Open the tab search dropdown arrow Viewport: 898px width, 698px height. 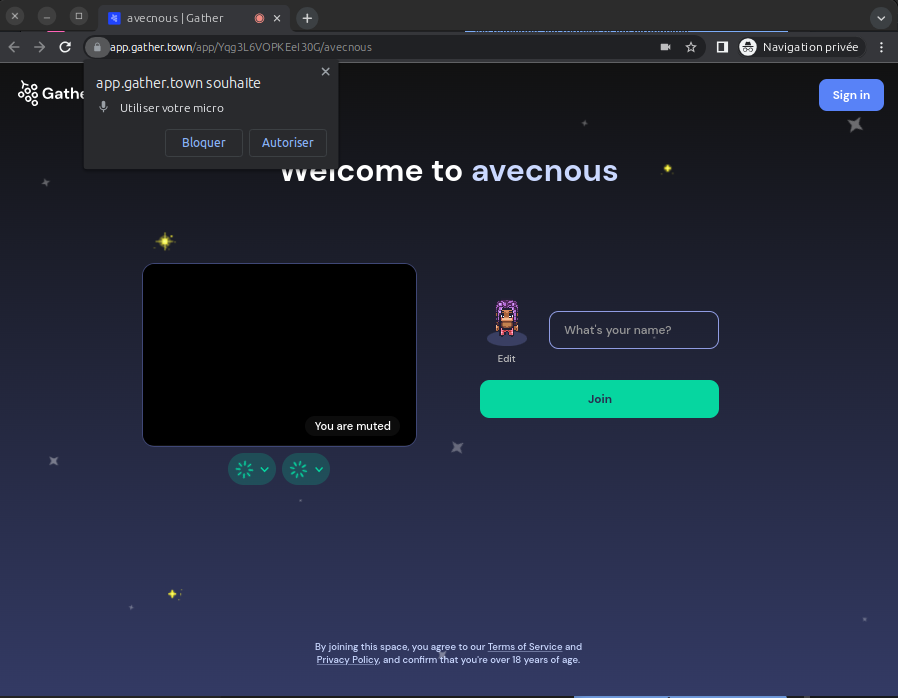click(880, 18)
